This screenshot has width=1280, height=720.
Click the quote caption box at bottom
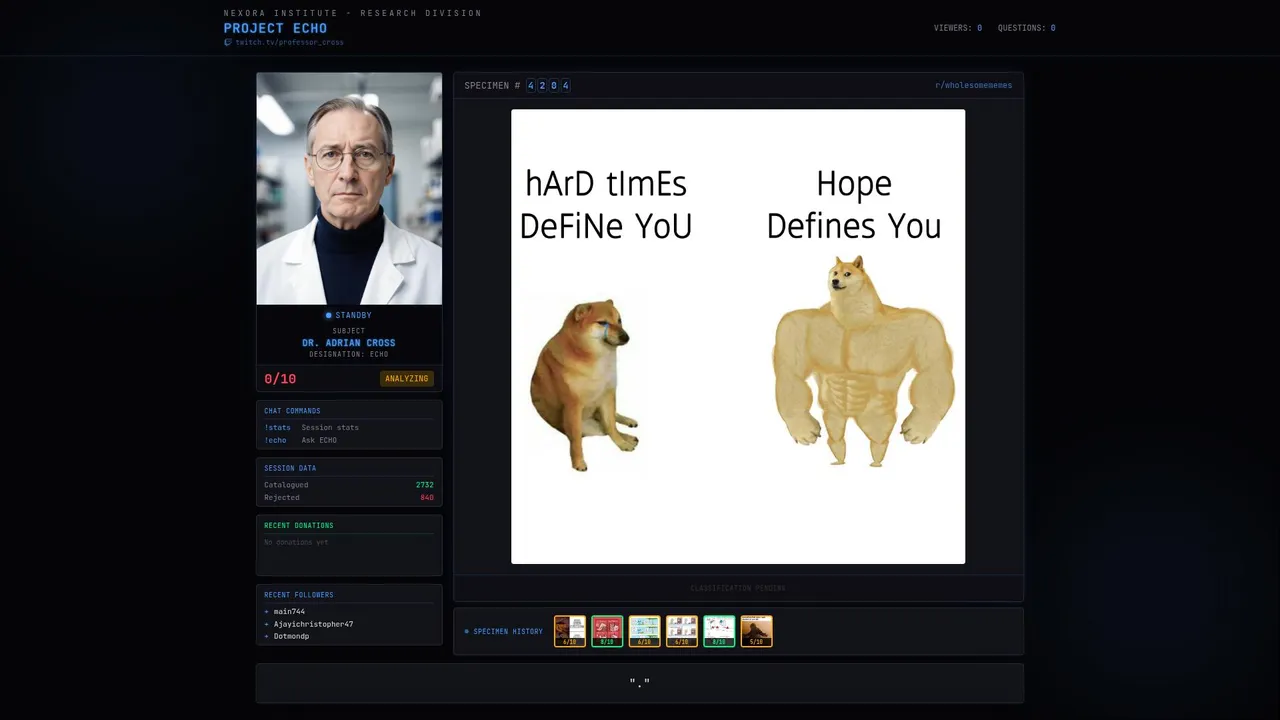640,683
